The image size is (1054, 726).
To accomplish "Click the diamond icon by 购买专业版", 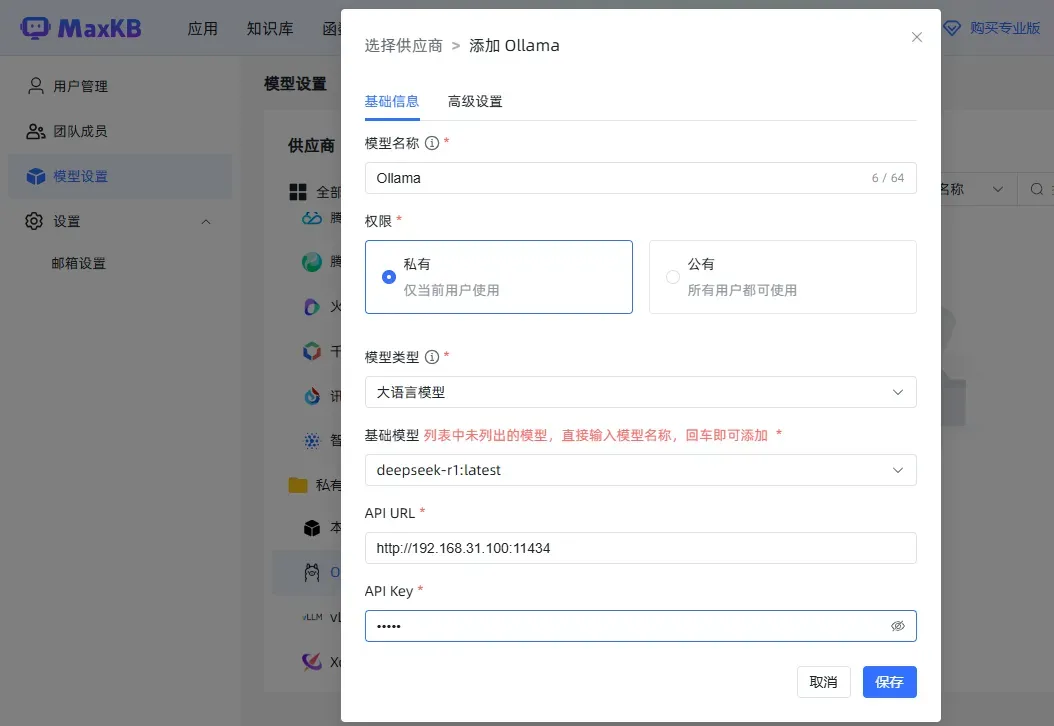I will (952, 28).
